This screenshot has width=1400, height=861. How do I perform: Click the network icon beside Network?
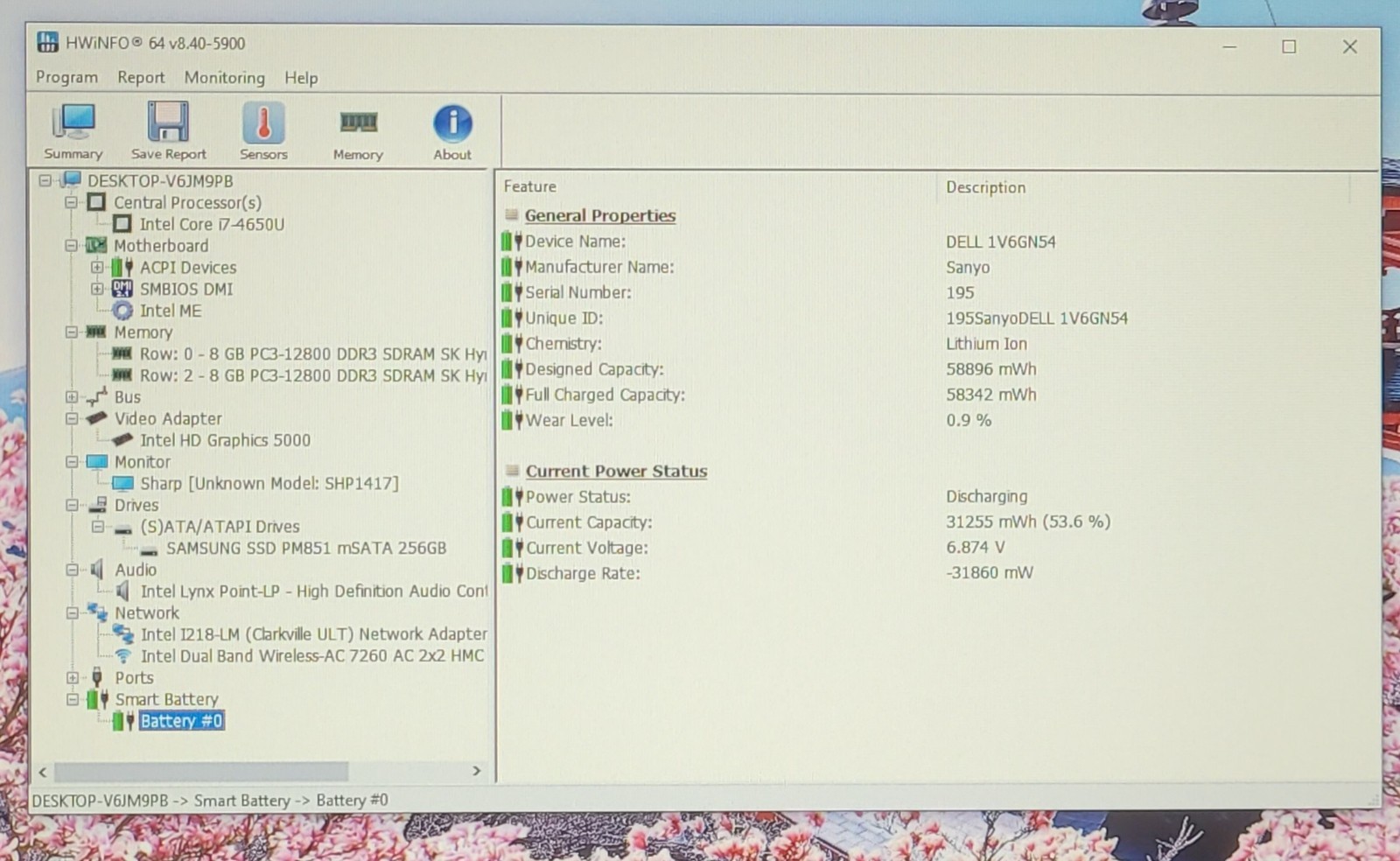coord(97,612)
